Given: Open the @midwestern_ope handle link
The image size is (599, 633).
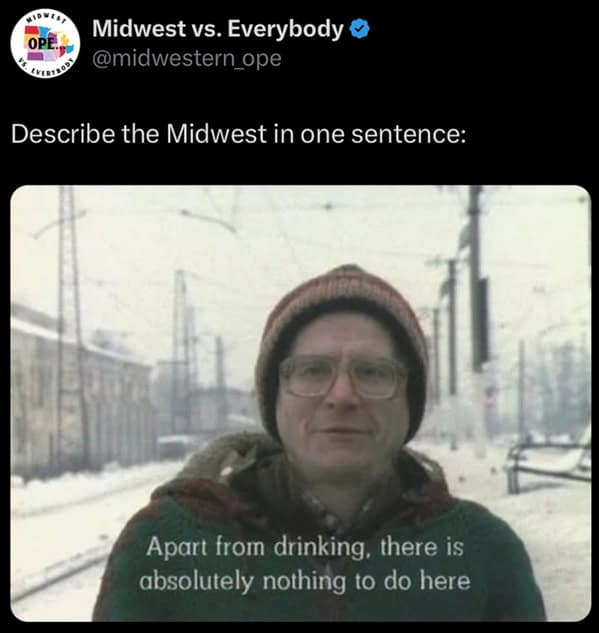Looking at the screenshot, I should 186,59.
